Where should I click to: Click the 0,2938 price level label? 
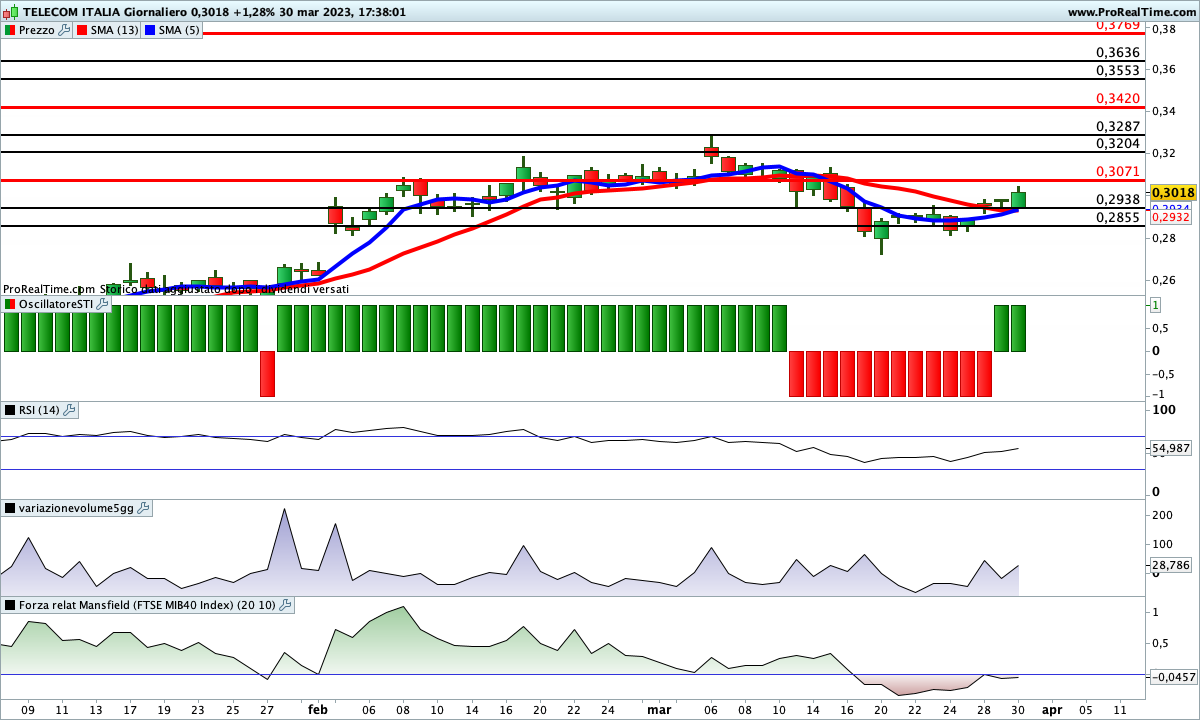pyautogui.click(x=1118, y=199)
